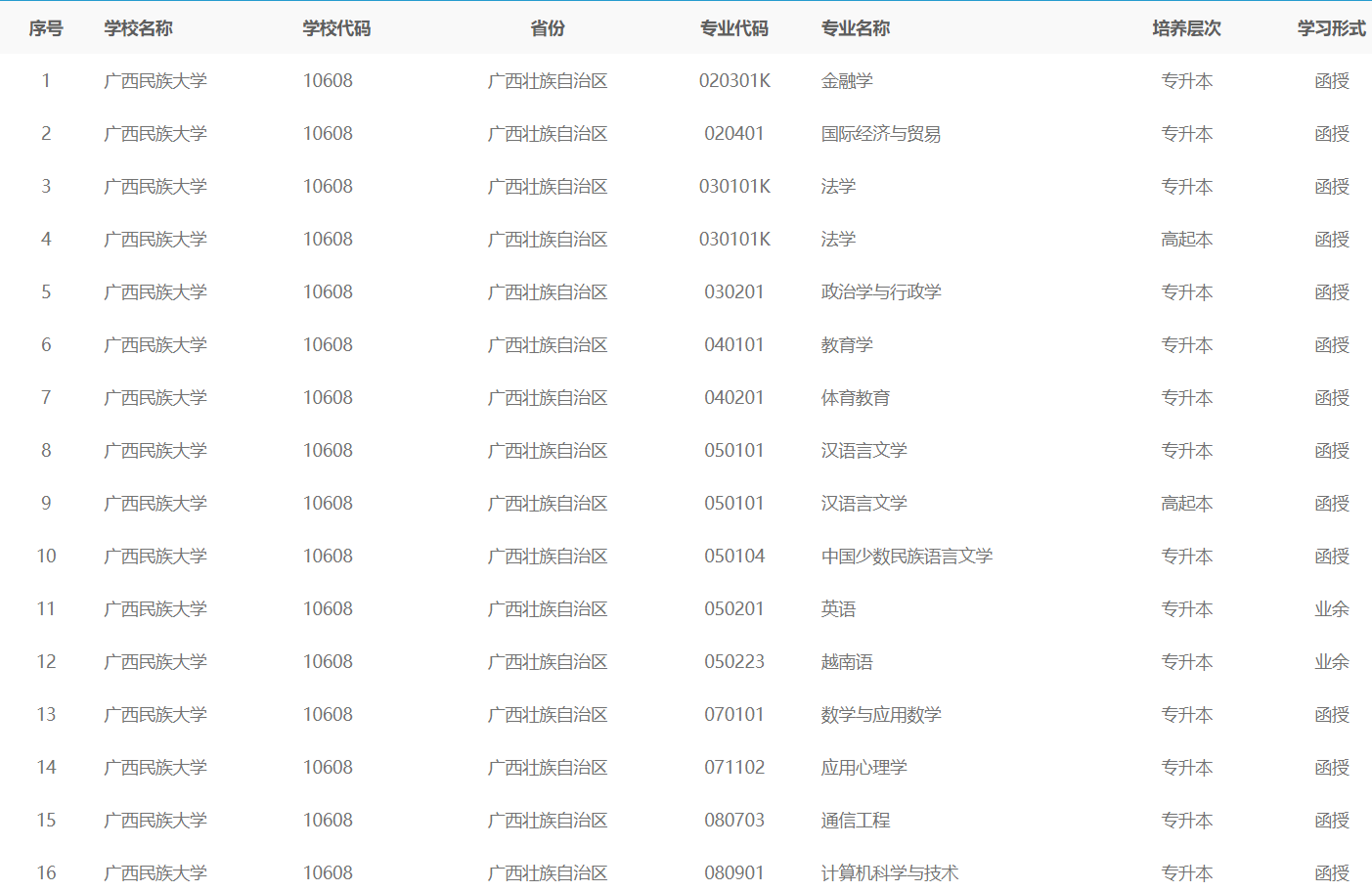Viewport: 1372px width, 892px height.
Task: Select the 越南语 major cell
Action: point(847,662)
